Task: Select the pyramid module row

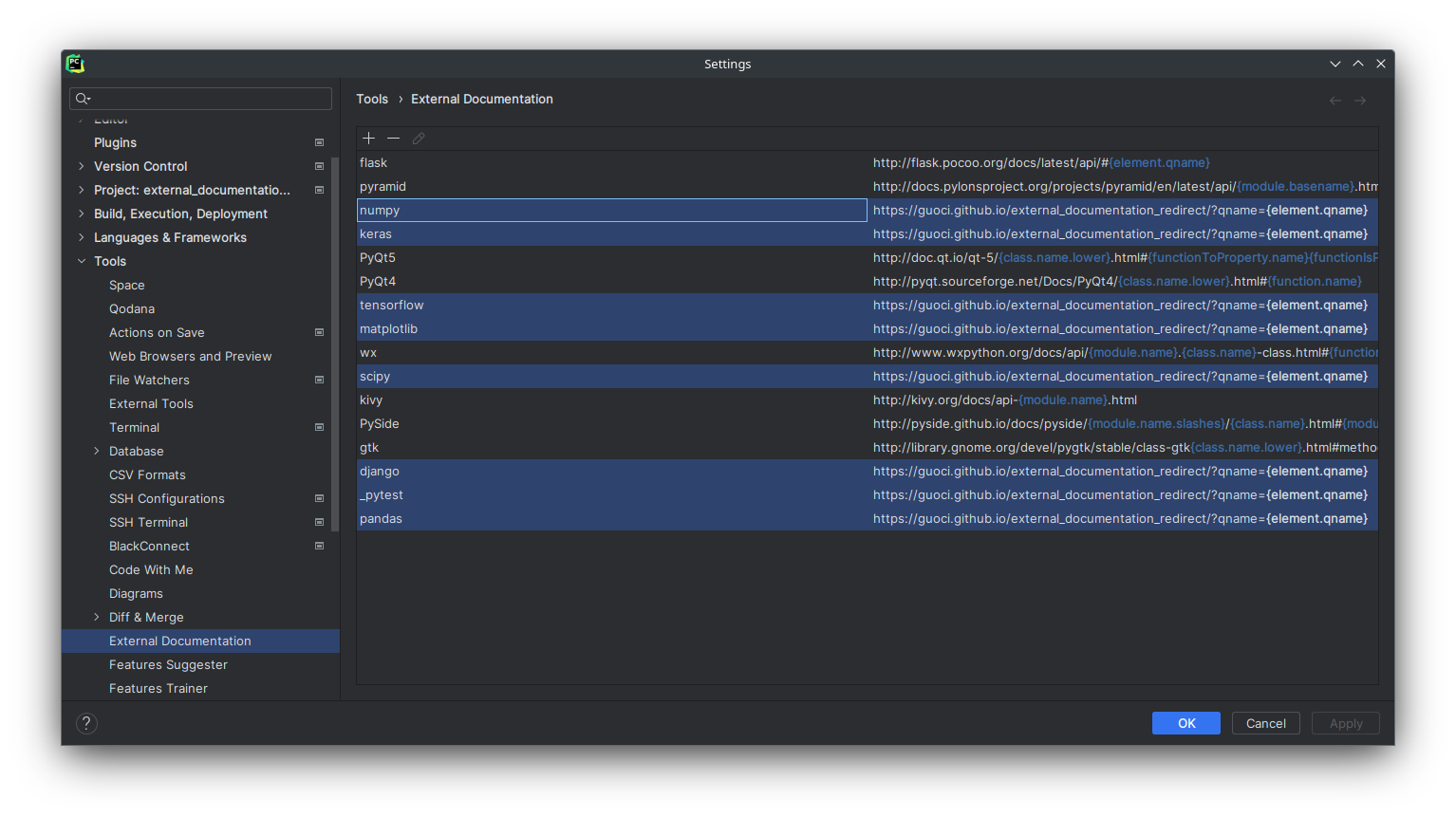Action: [x=868, y=187]
